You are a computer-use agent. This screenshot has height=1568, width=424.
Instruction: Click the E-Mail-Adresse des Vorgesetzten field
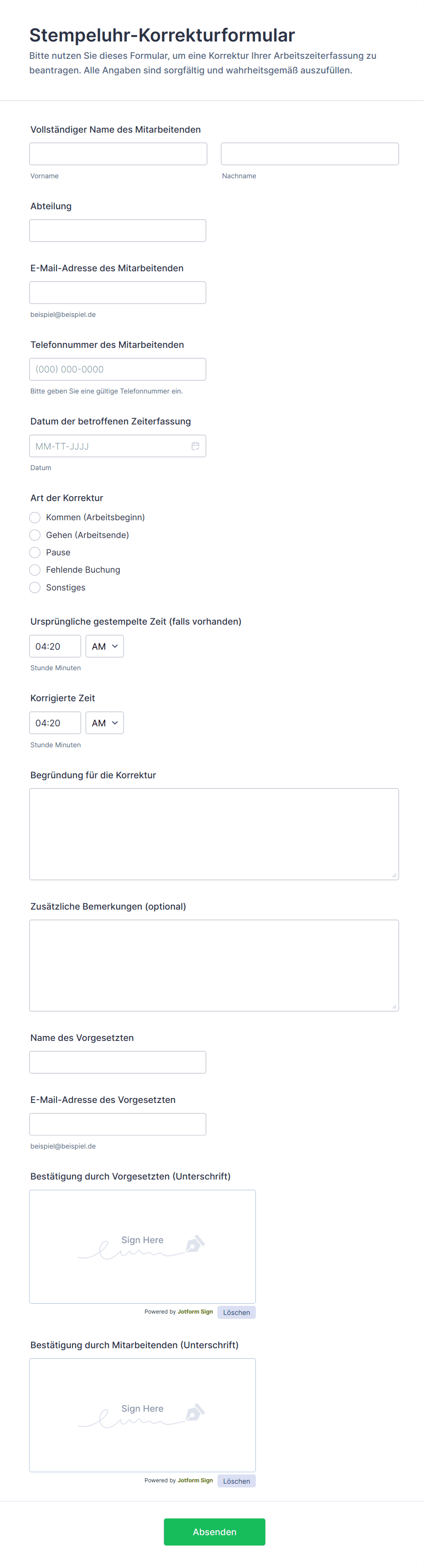[118, 1123]
